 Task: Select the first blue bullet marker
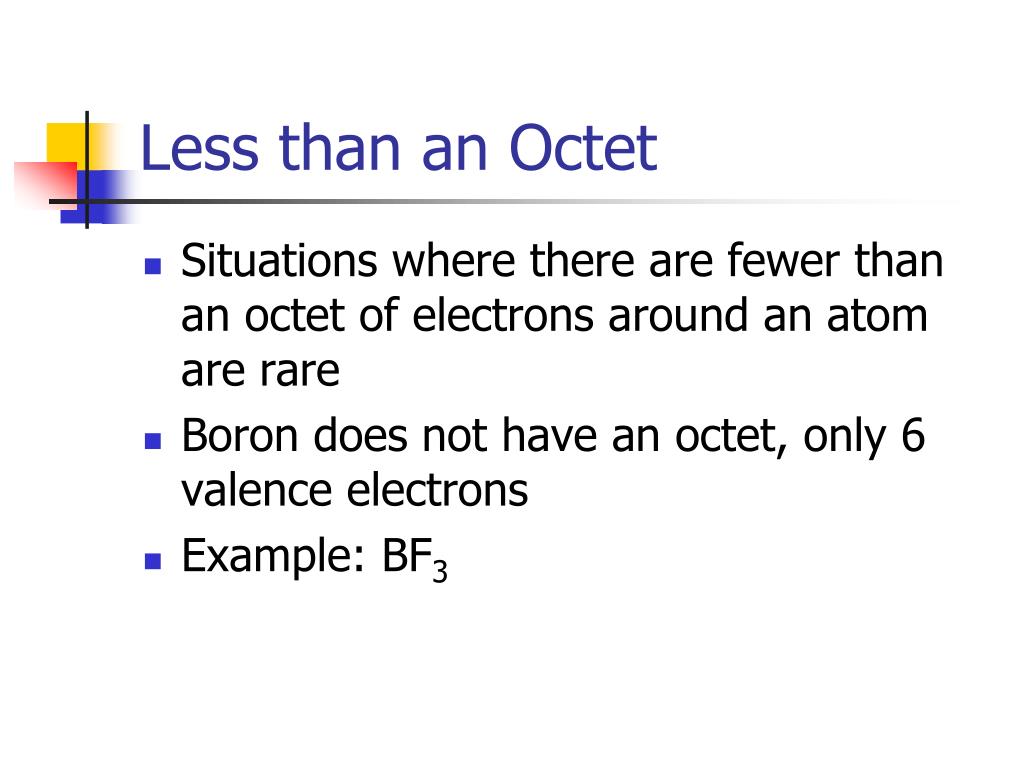point(153,265)
